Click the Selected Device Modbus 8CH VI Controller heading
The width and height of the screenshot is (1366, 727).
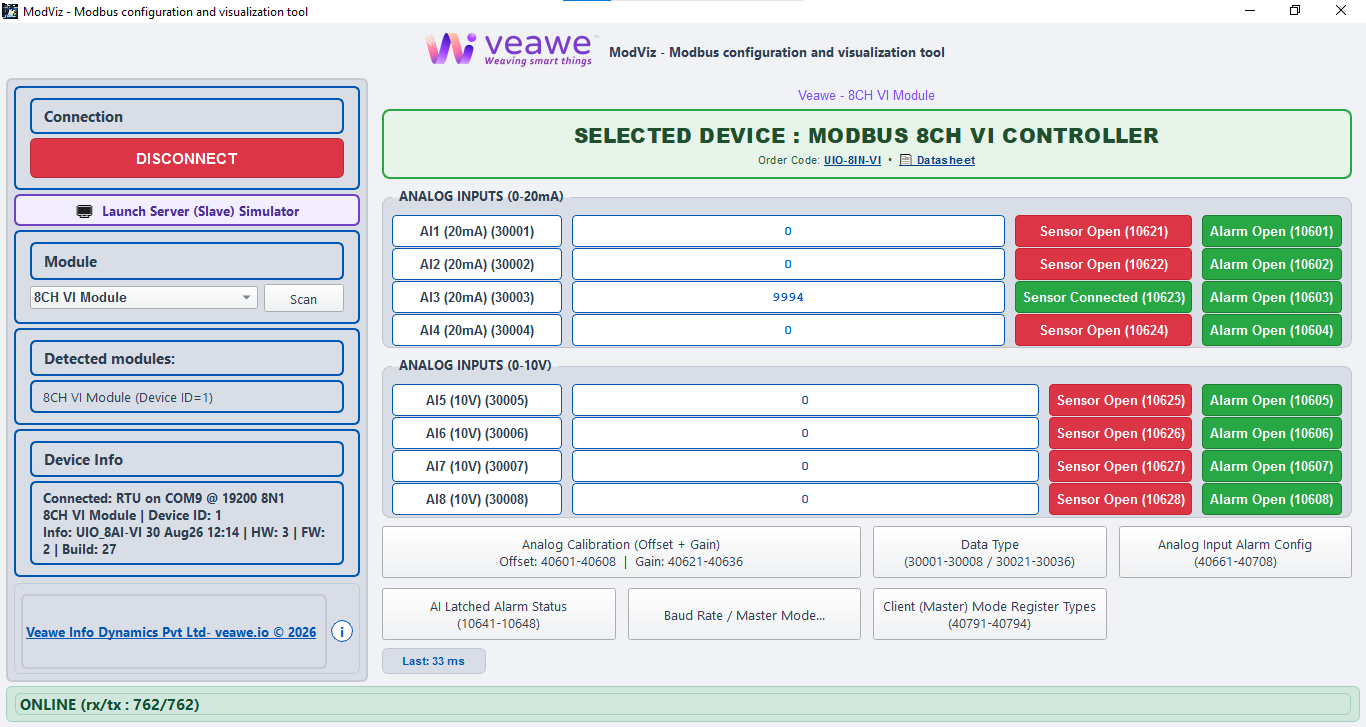(x=866, y=136)
